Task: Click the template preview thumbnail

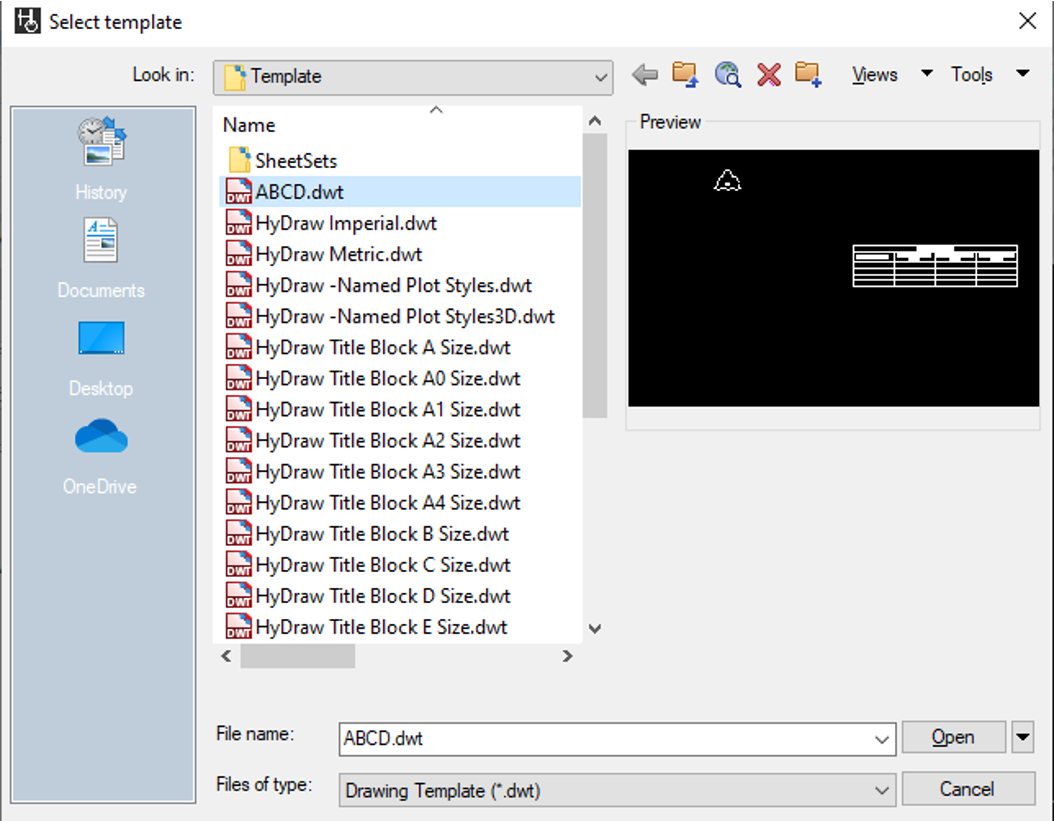Action: pos(834,278)
